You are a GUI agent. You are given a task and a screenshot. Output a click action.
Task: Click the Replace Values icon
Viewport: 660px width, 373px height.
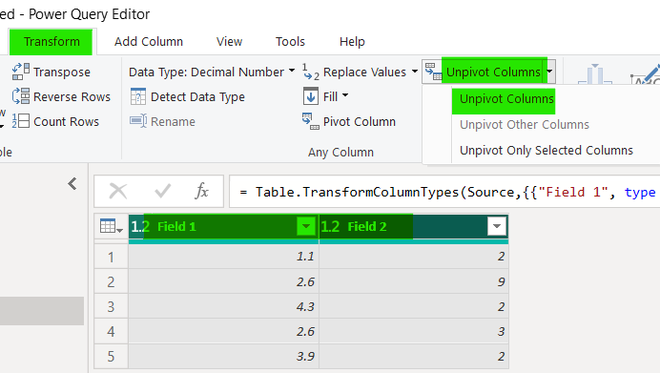pyautogui.click(x=311, y=72)
